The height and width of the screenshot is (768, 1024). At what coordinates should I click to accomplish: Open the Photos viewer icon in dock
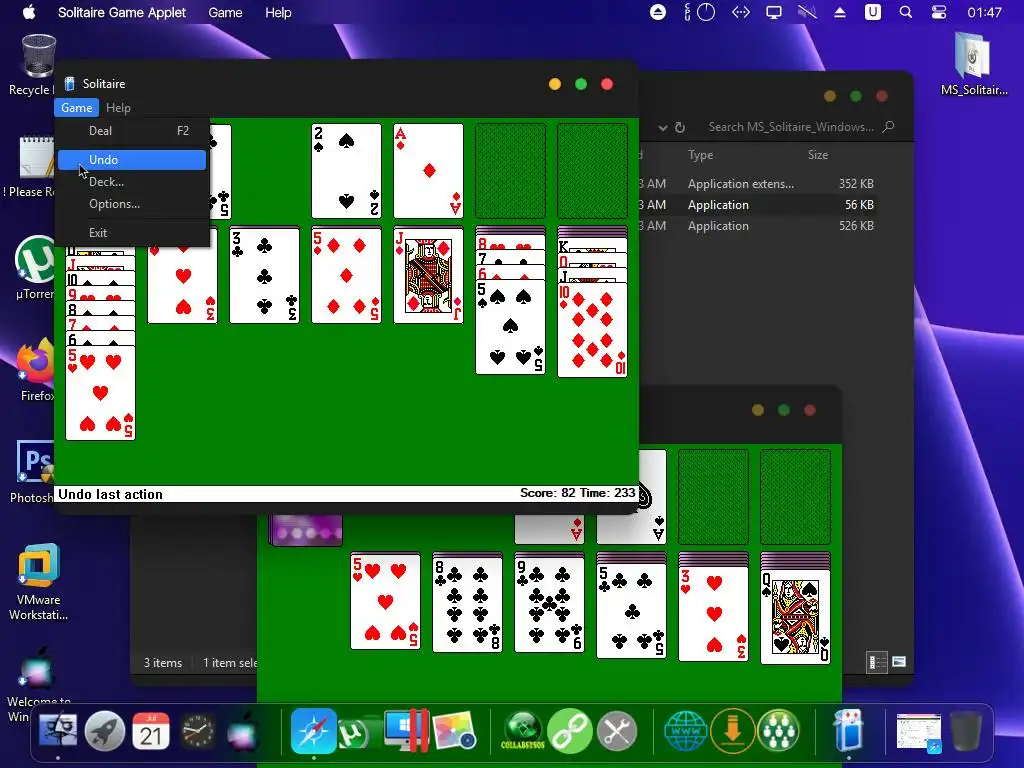(x=453, y=731)
